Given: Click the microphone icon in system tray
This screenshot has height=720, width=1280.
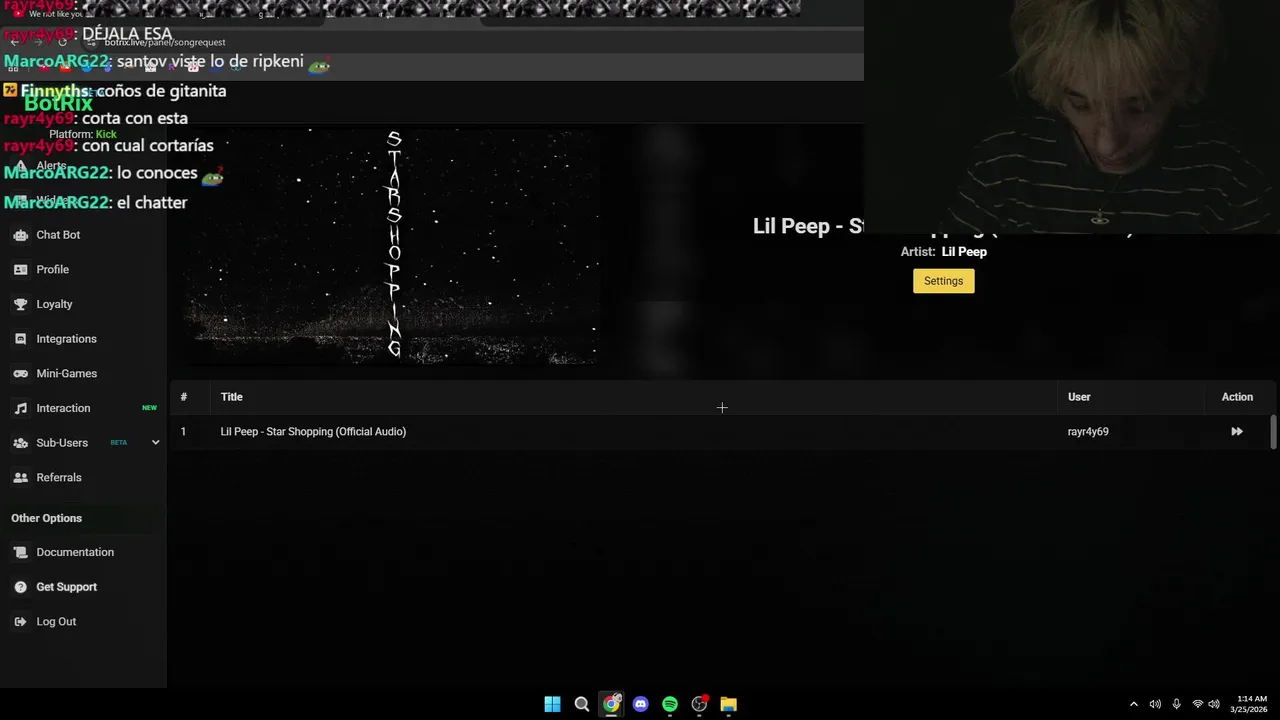Looking at the screenshot, I should tap(1176, 704).
